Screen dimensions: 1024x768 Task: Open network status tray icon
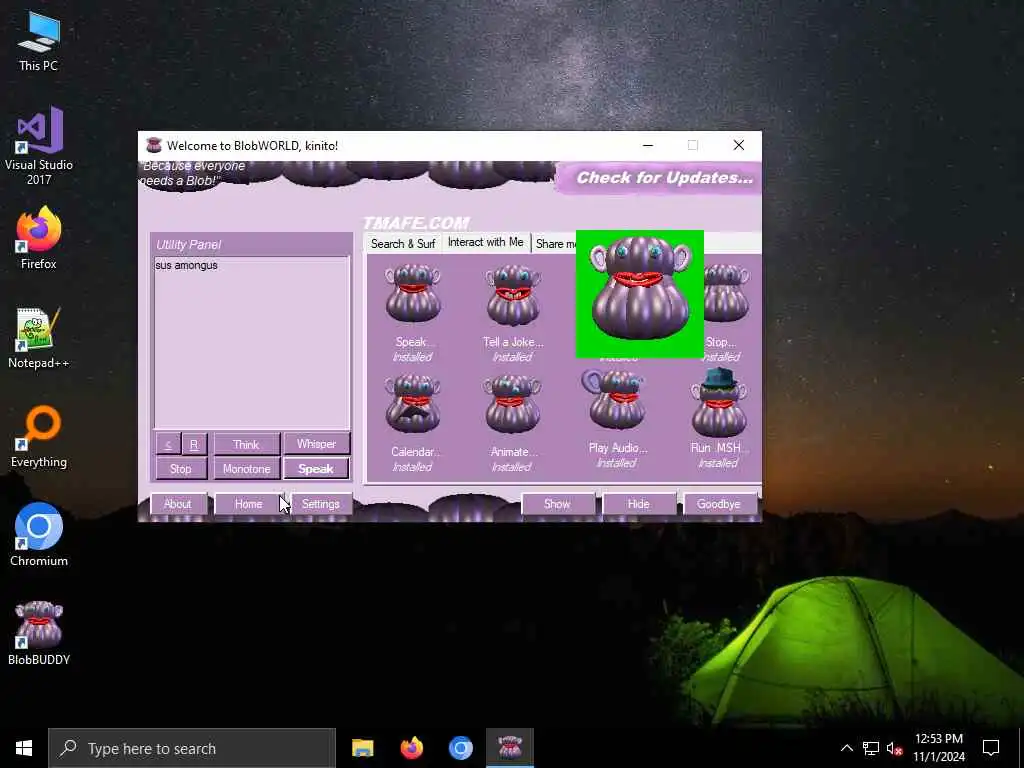[x=871, y=748]
